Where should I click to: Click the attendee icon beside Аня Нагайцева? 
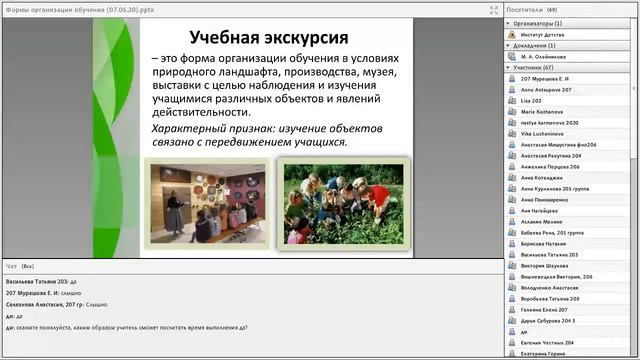tap(512, 211)
